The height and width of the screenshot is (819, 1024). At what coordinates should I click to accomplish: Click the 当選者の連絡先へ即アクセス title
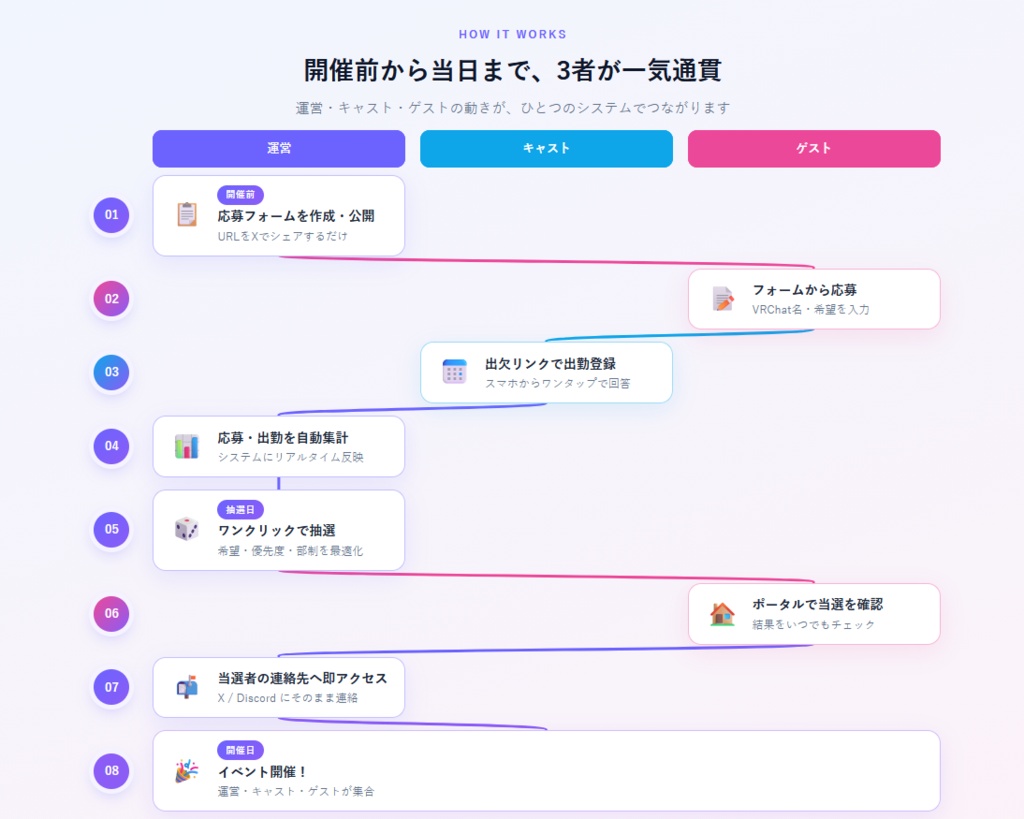[302, 679]
